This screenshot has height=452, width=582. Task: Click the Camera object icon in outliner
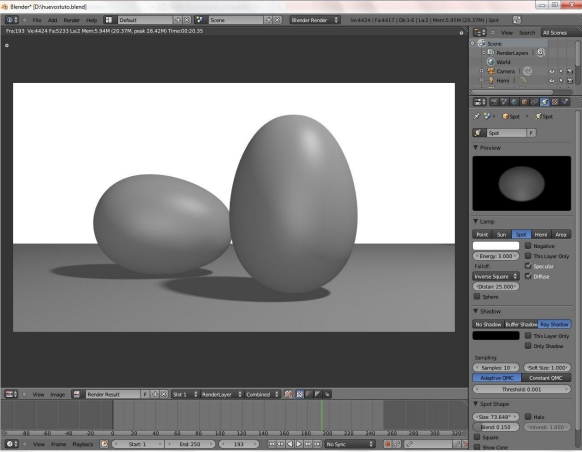coord(491,71)
